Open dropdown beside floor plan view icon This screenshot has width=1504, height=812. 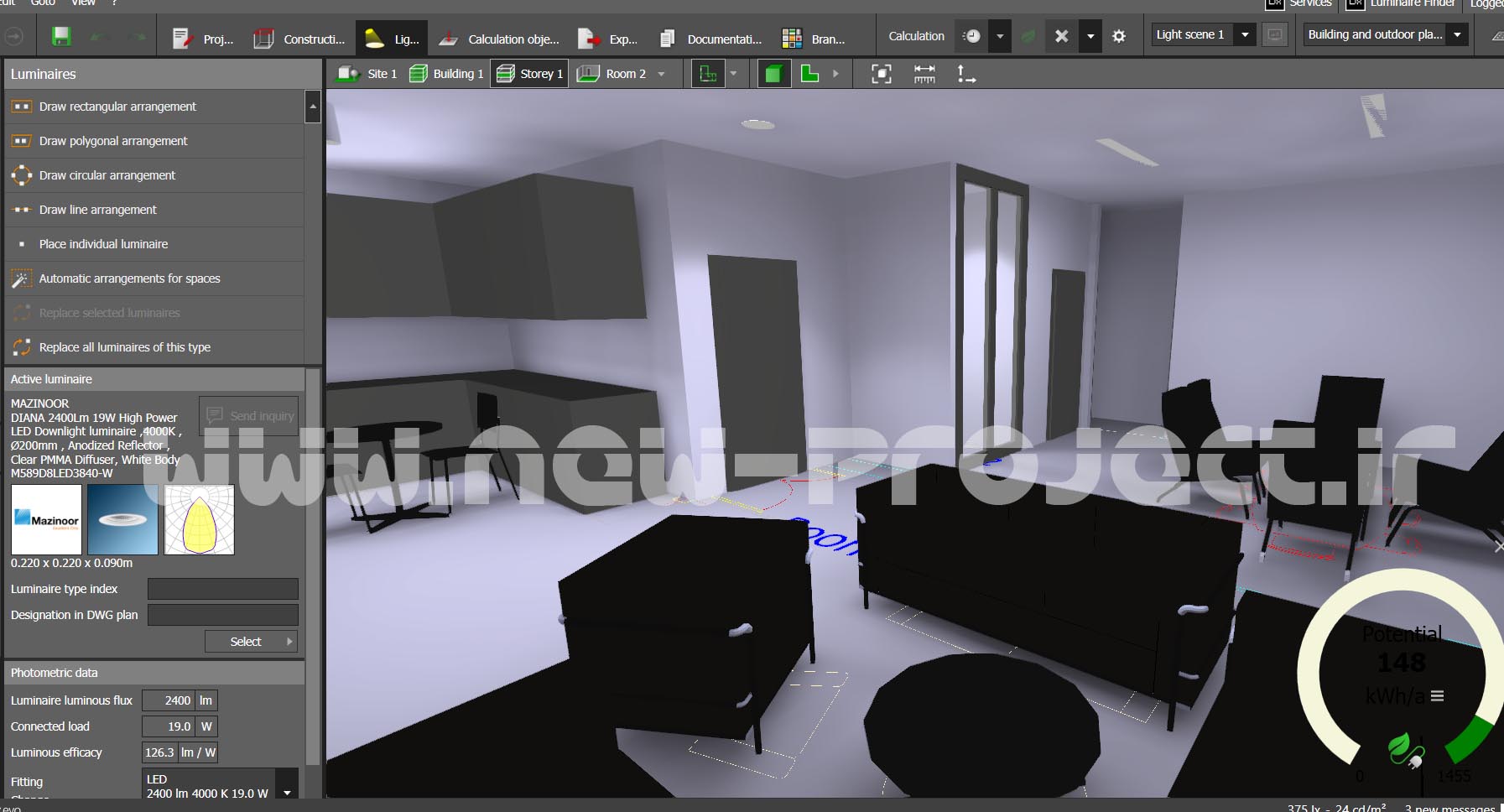tap(734, 74)
